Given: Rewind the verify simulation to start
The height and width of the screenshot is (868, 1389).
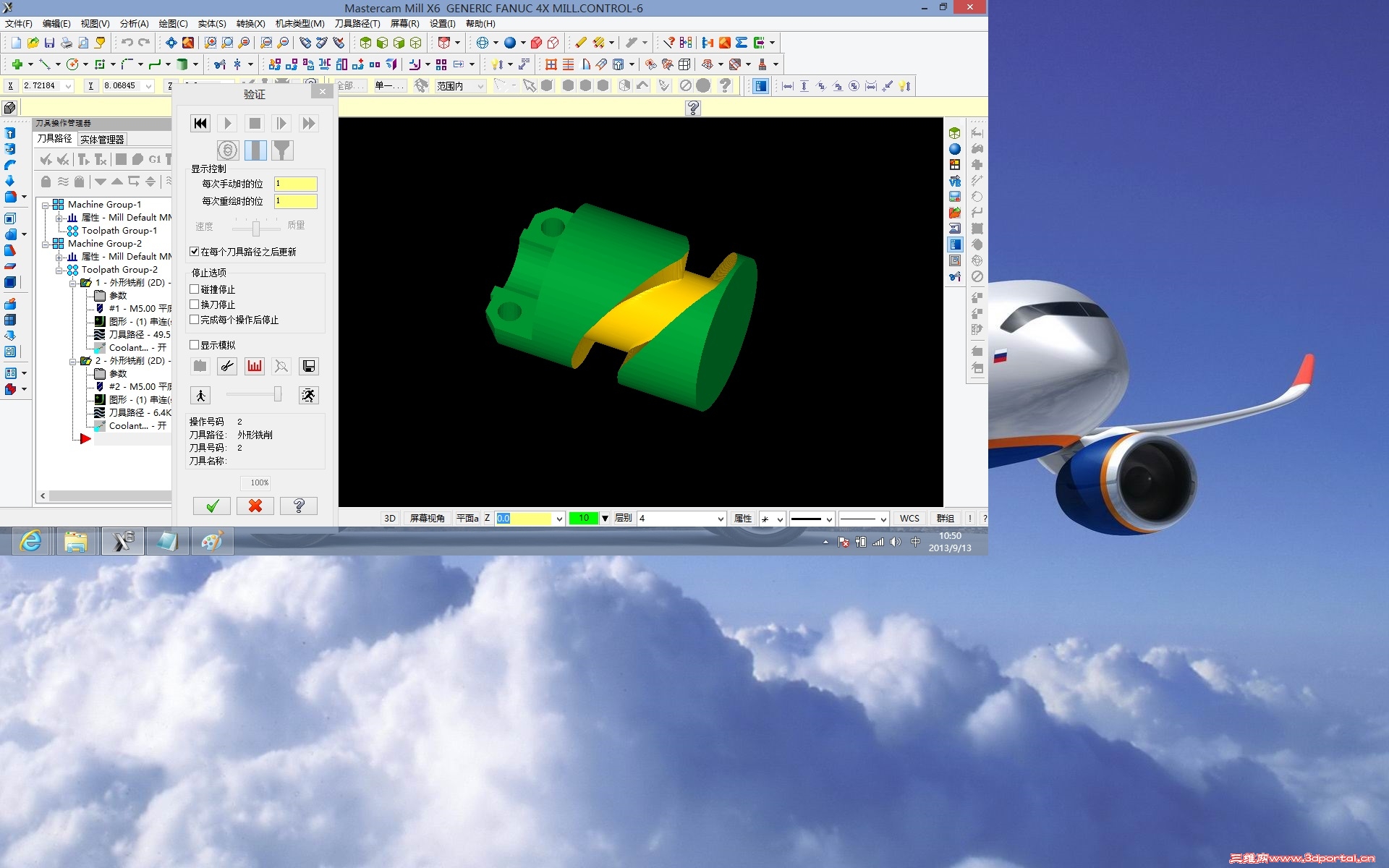Looking at the screenshot, I should click(x=200, y=124).
